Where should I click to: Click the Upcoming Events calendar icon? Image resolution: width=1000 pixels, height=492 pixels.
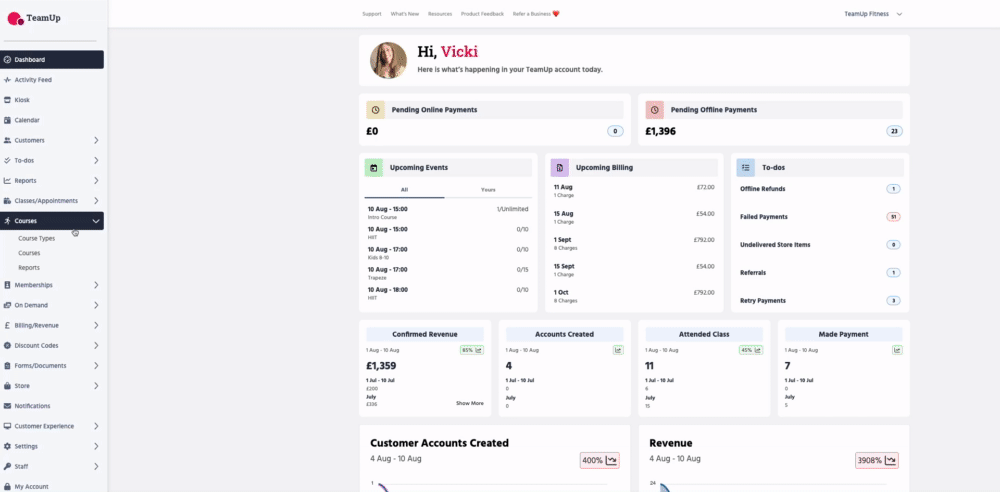(x=374, y=168)
